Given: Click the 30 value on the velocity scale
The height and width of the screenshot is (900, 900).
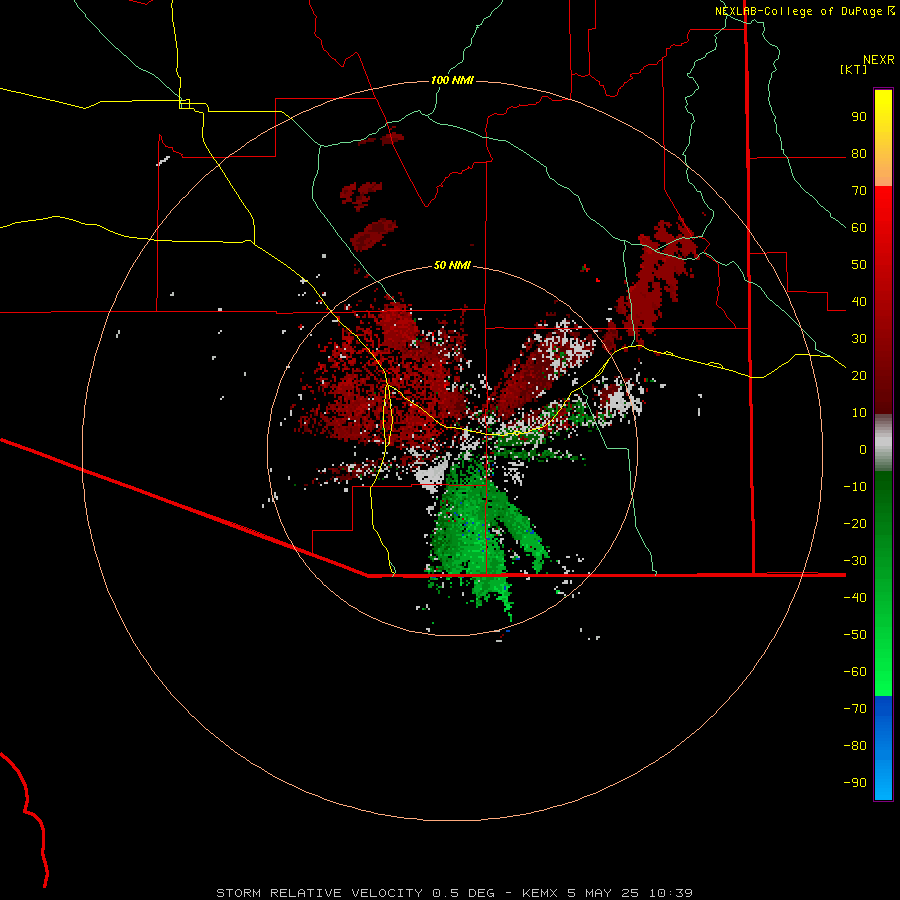Looking at the screenshot, I should pyautogui.click(x=859, y=339).
